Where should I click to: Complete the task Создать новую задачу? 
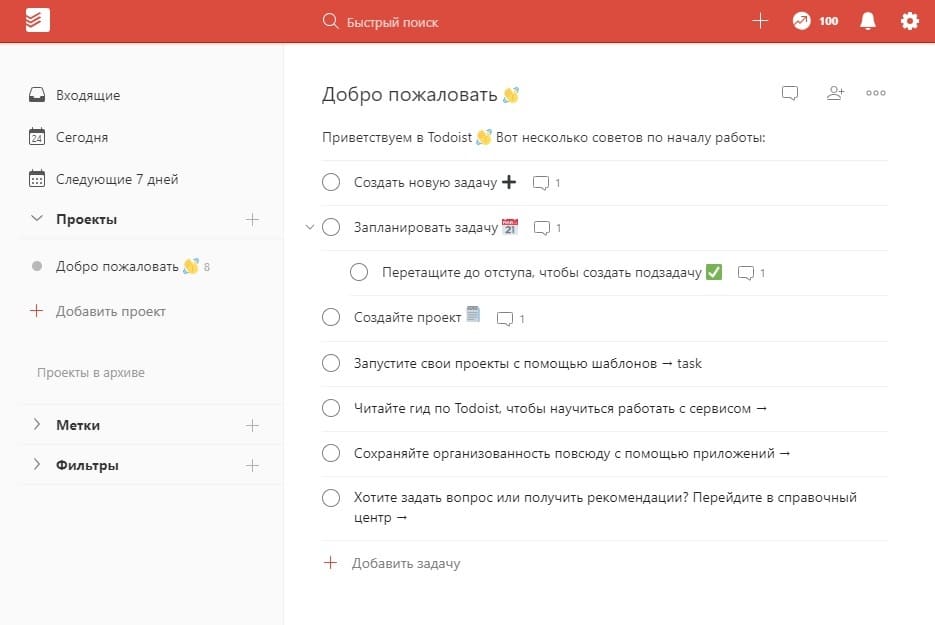pos(331,182)
